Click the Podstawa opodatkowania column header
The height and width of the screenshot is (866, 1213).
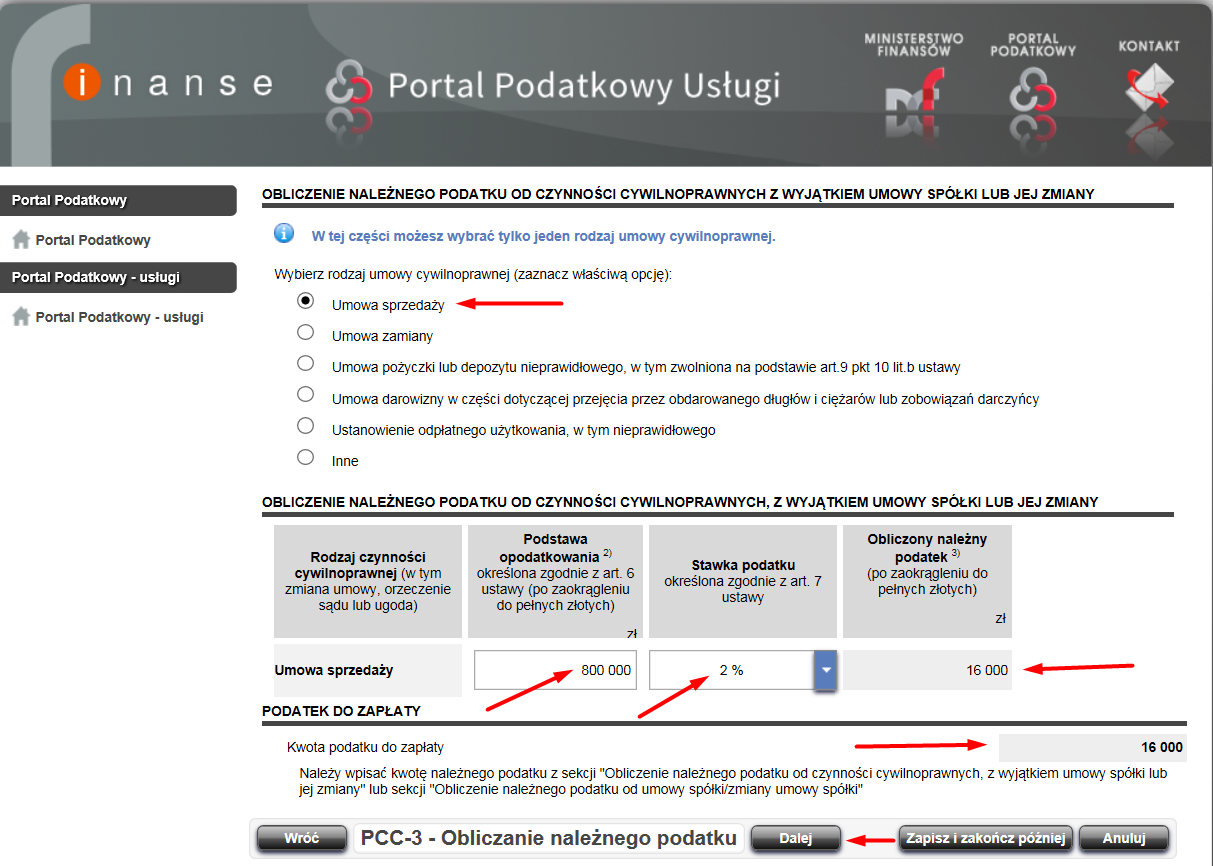pyautogui.click(x=555, y=581)
